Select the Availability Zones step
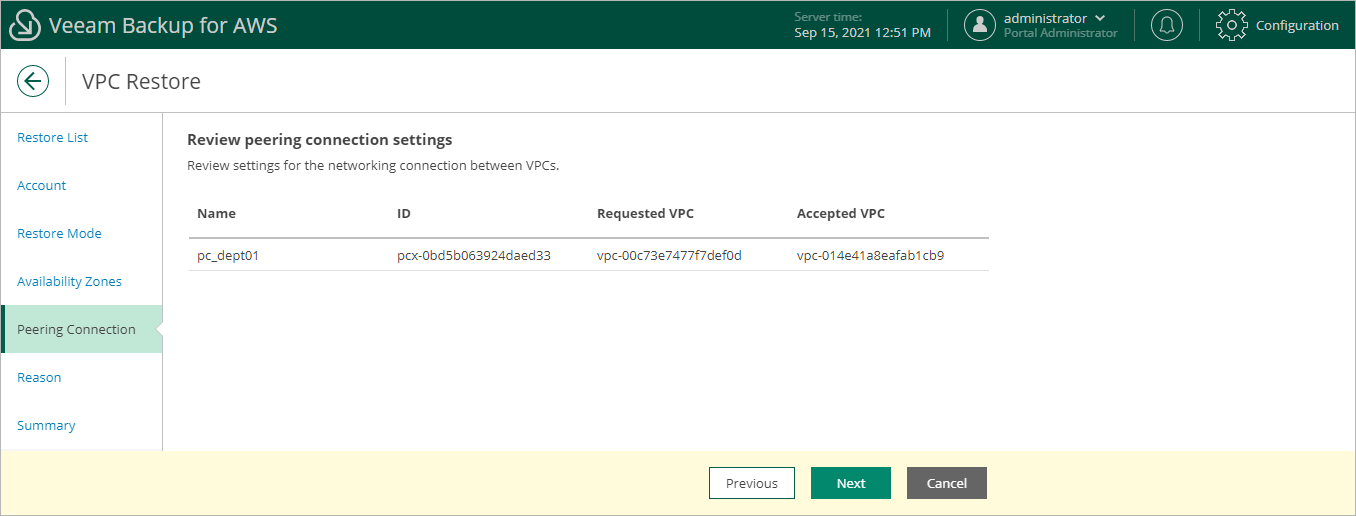Image resolution: width=1356 pixels, height=516 pixels. point(70,282)
